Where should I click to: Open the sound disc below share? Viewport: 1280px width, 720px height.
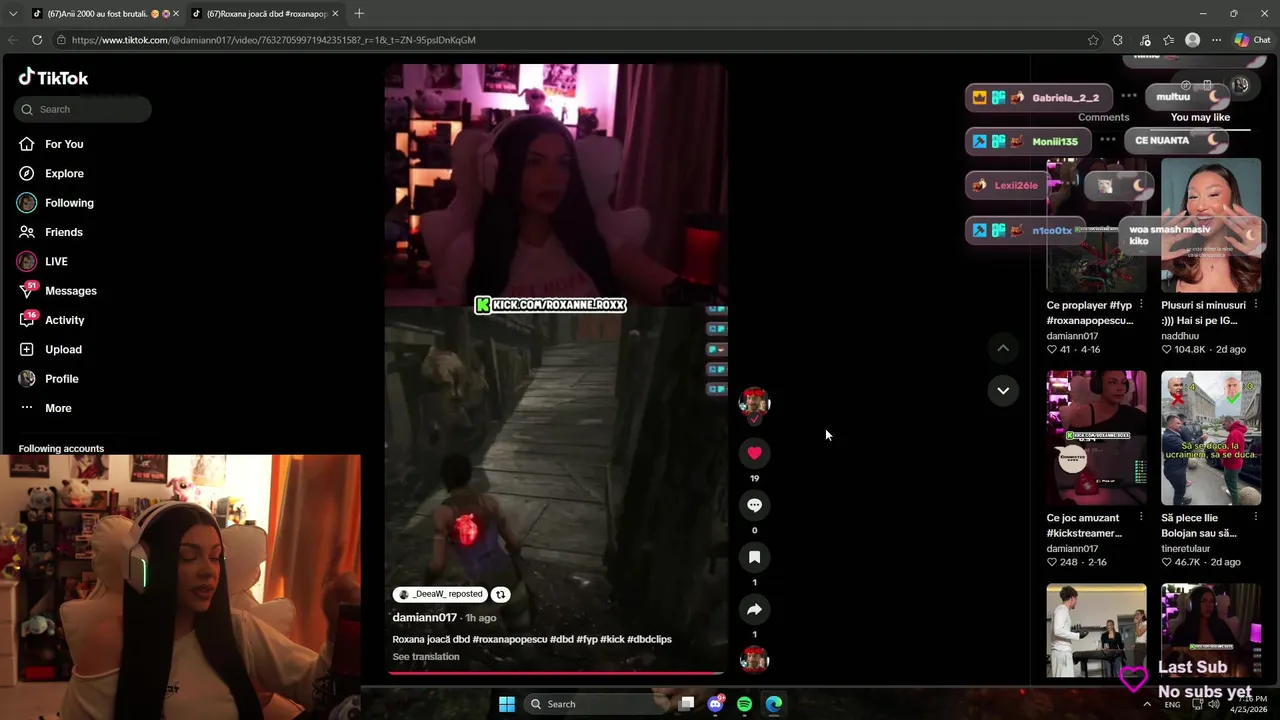(754, 660)
